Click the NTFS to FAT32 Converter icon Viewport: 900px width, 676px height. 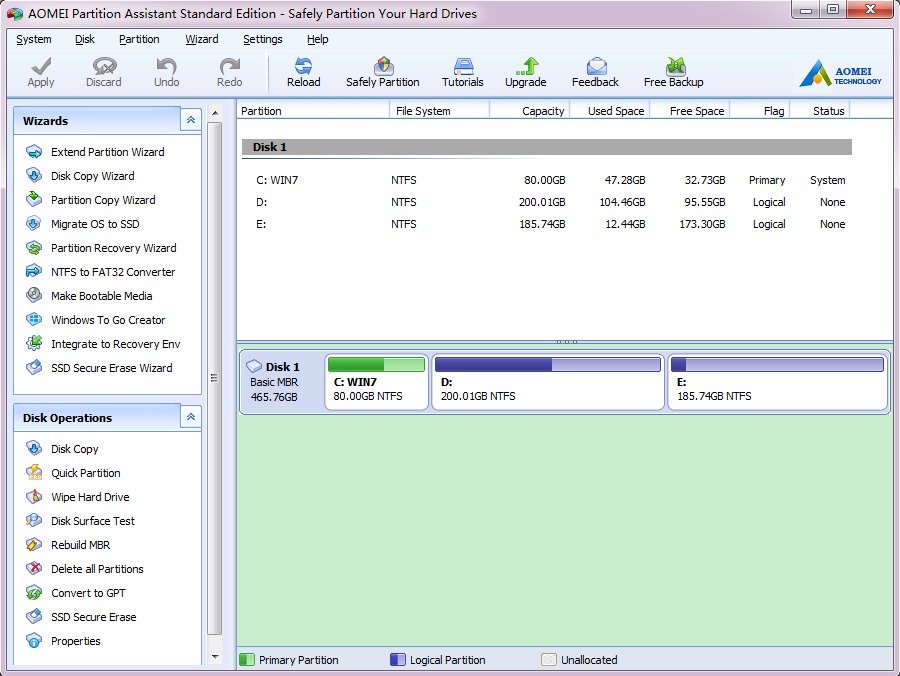tap(34, 271)
